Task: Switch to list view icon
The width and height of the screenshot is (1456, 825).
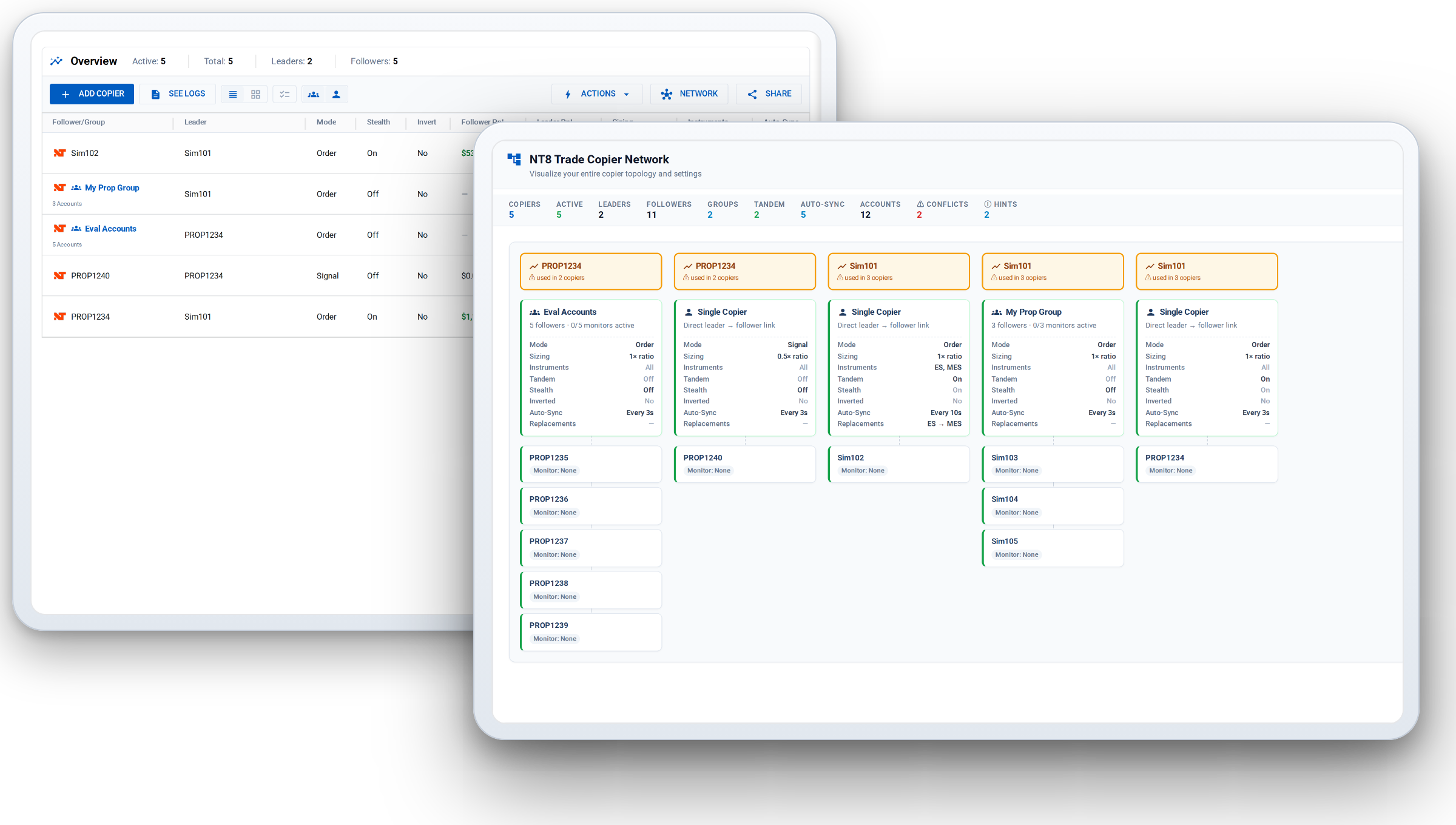Action: pyautogui.click(x=233, y=95)
